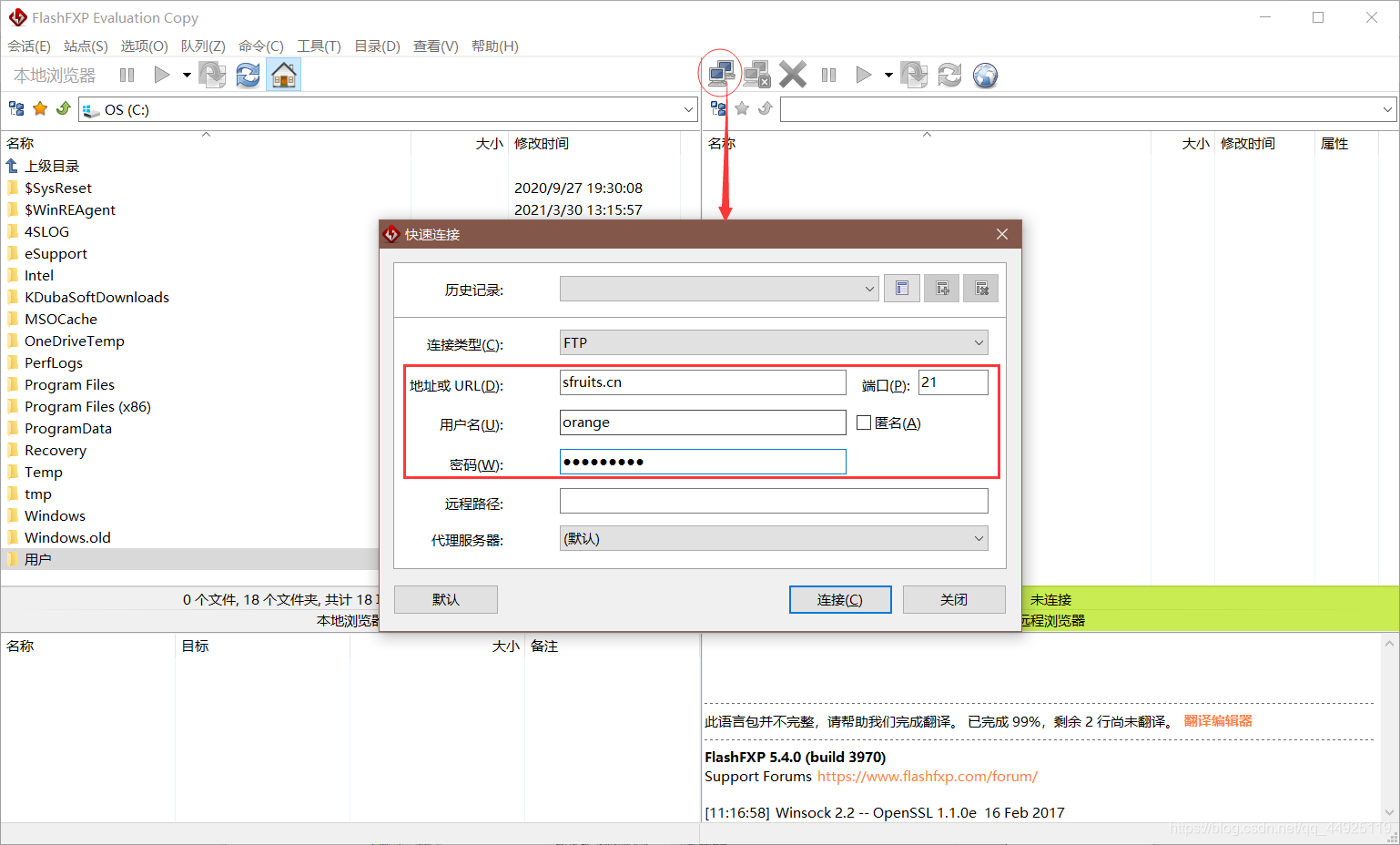Open the 翻译编辑器 link

point(1218,721)
